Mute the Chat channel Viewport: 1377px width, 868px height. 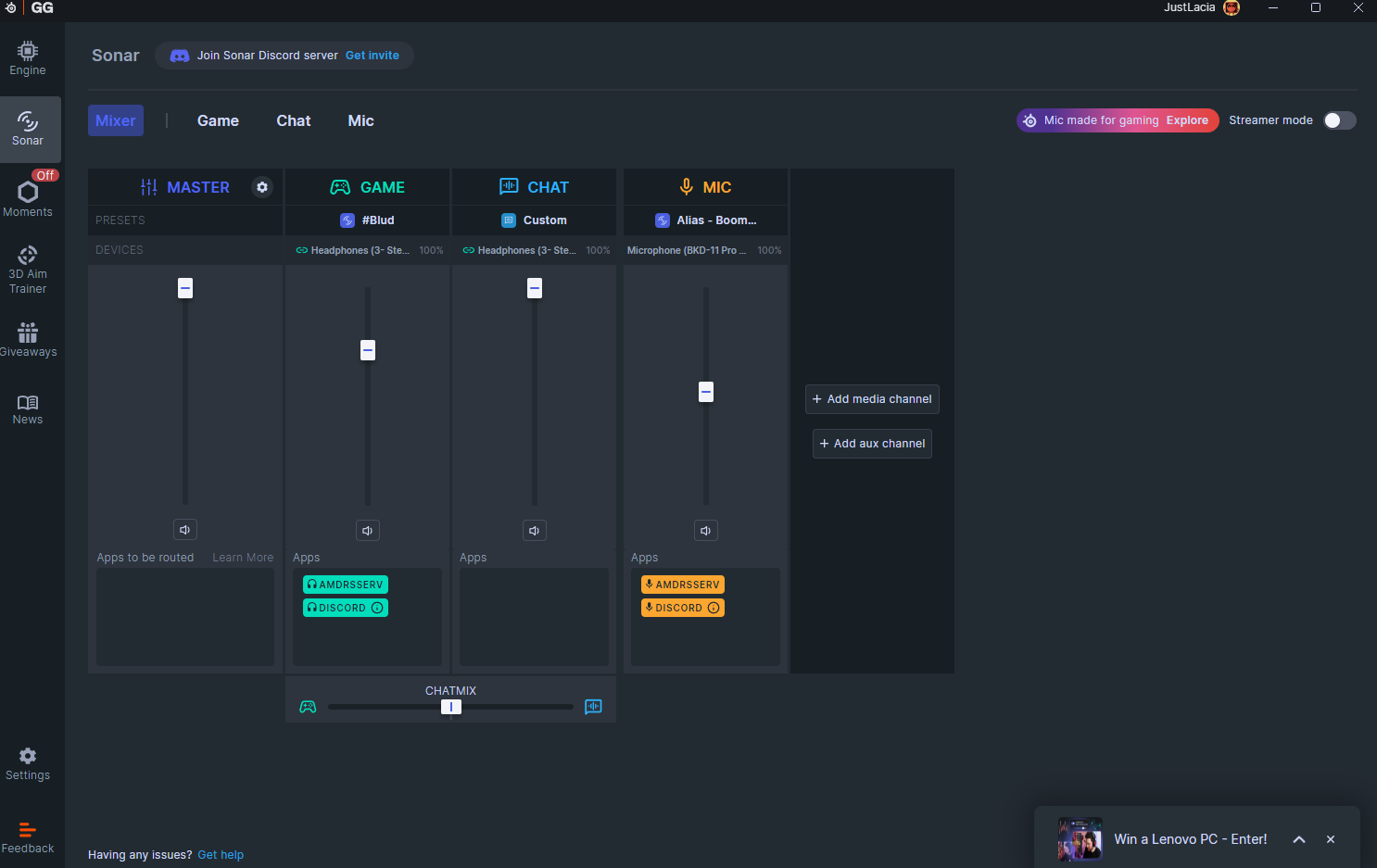(x=535, y=531)
